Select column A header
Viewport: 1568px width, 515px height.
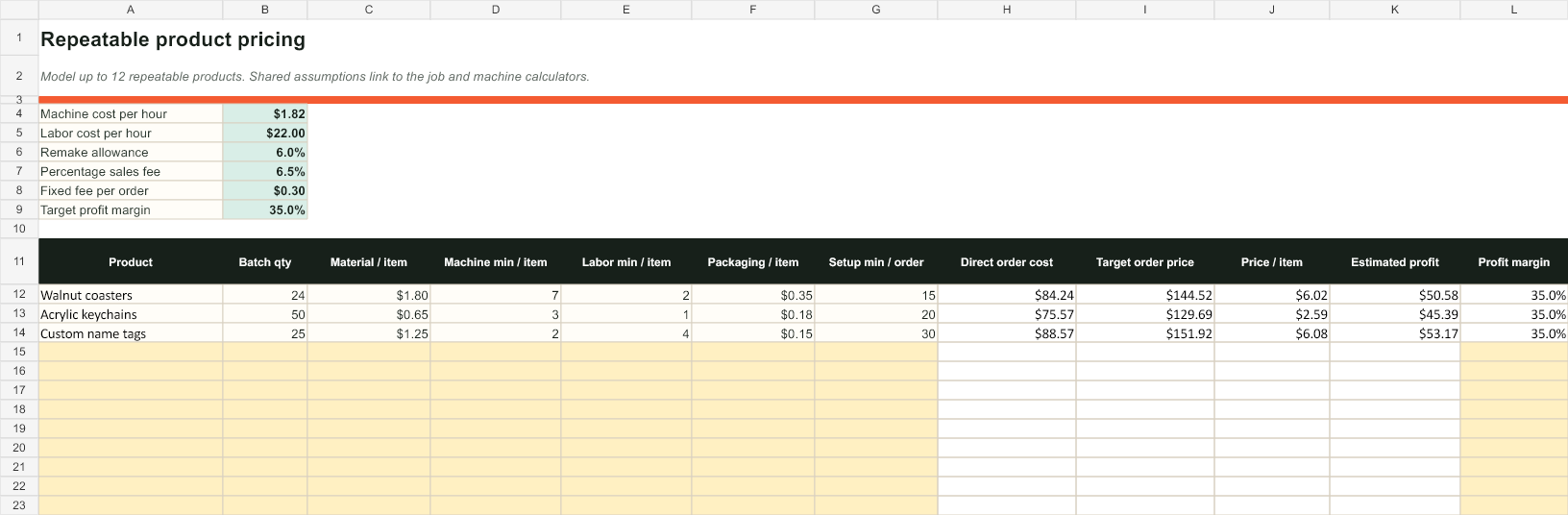point(131,10)
